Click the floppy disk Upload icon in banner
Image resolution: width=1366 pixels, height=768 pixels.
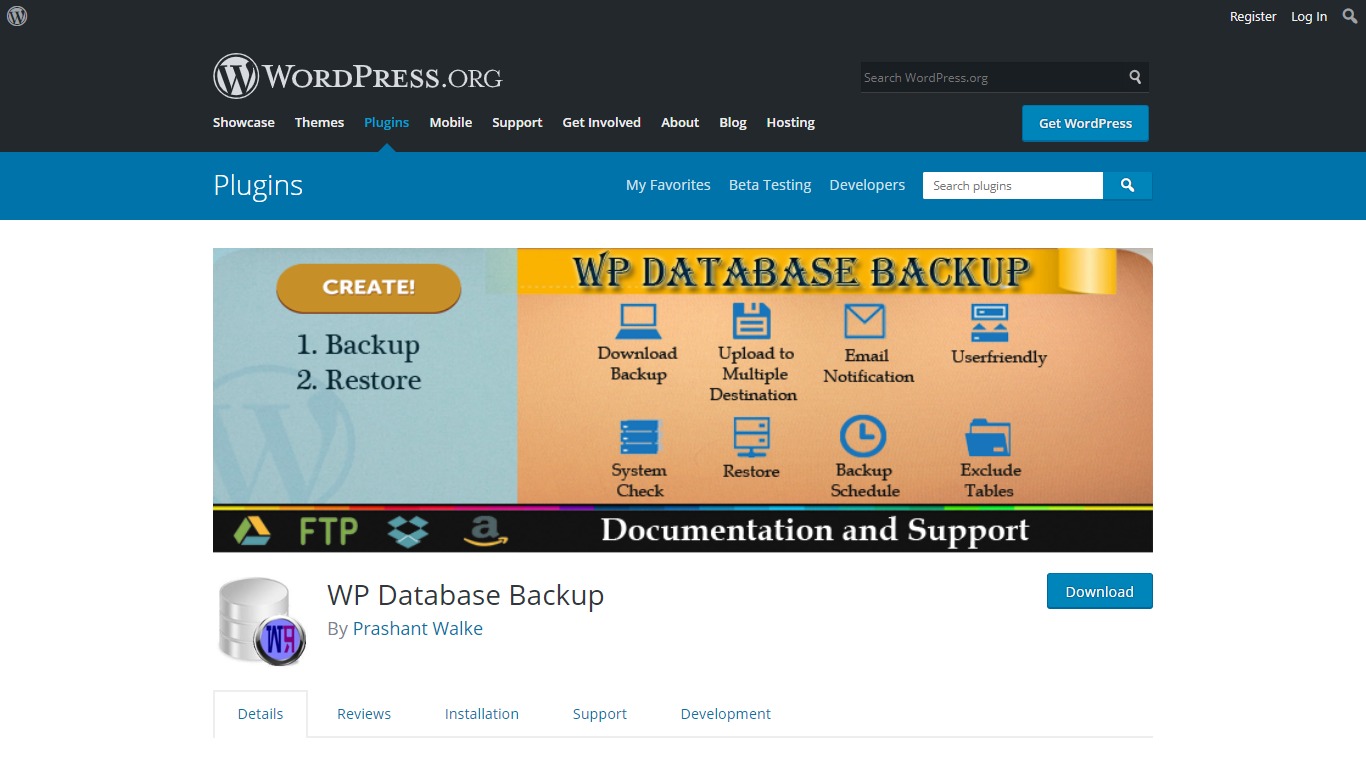(x=752, y=321)
